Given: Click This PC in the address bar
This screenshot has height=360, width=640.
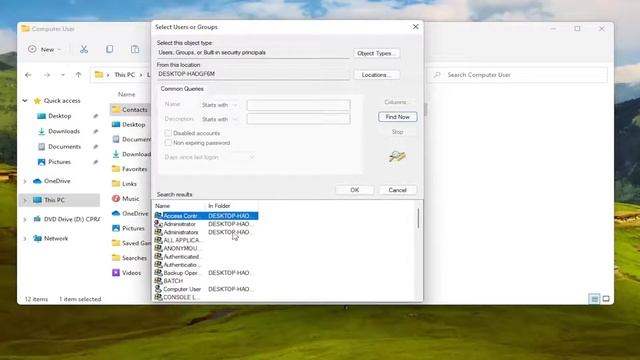Looking at the screenshot, I should coord(124,75).
